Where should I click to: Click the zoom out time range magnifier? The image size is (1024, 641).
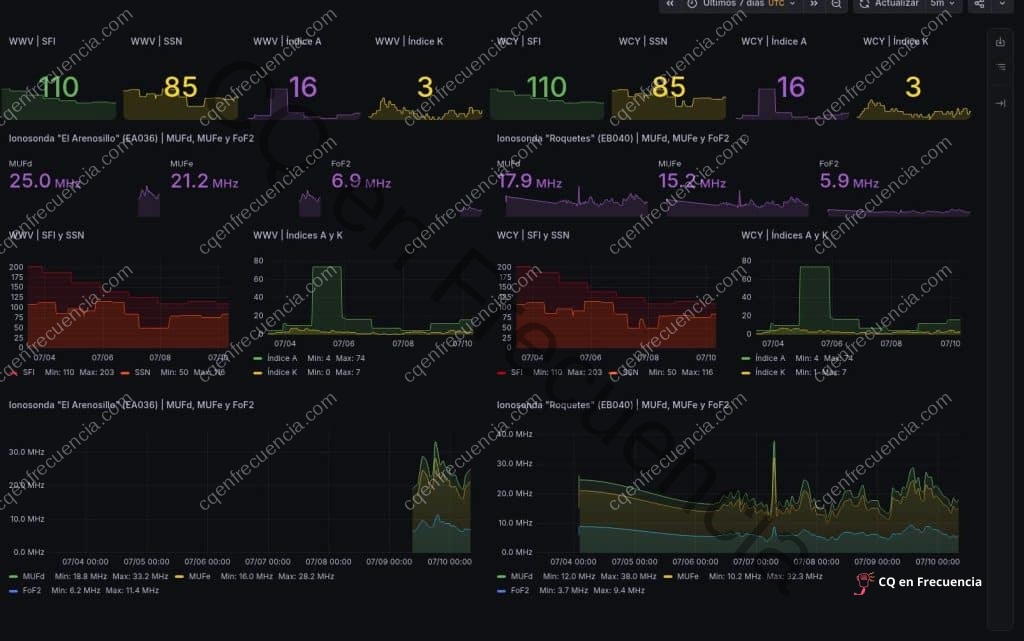tap(836, 4)
